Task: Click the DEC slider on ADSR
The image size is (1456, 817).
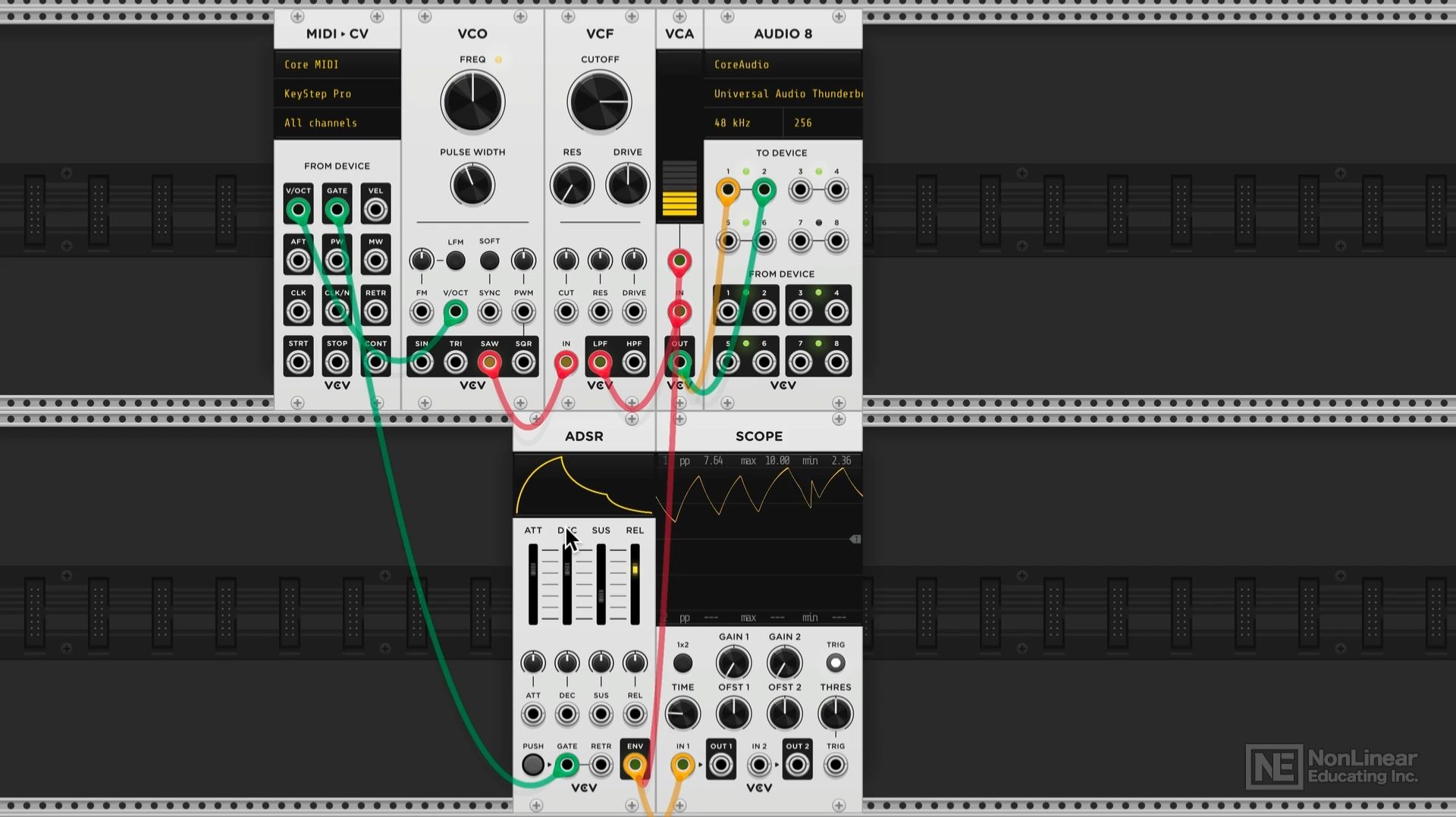Action: 567,584
